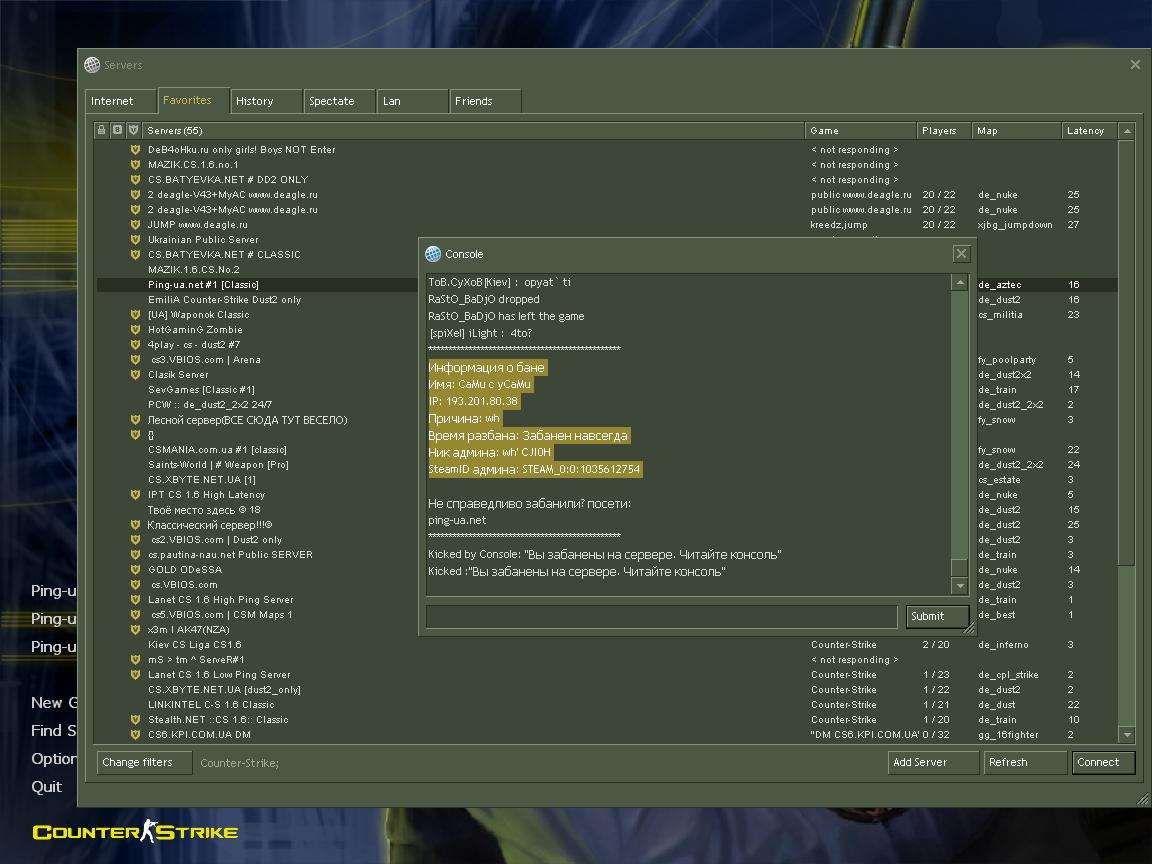
Task: Click the Change filters button
Action: [144, 763]
